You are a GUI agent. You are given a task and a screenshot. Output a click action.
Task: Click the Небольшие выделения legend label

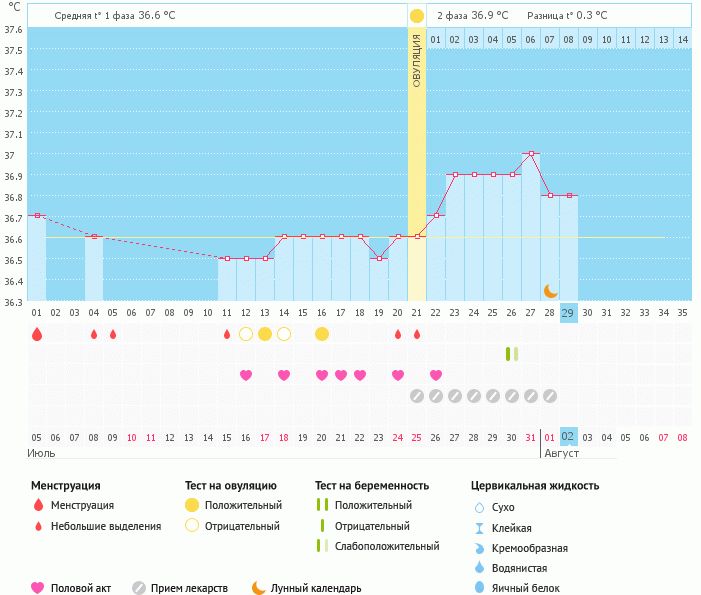(x=106, y=526)
